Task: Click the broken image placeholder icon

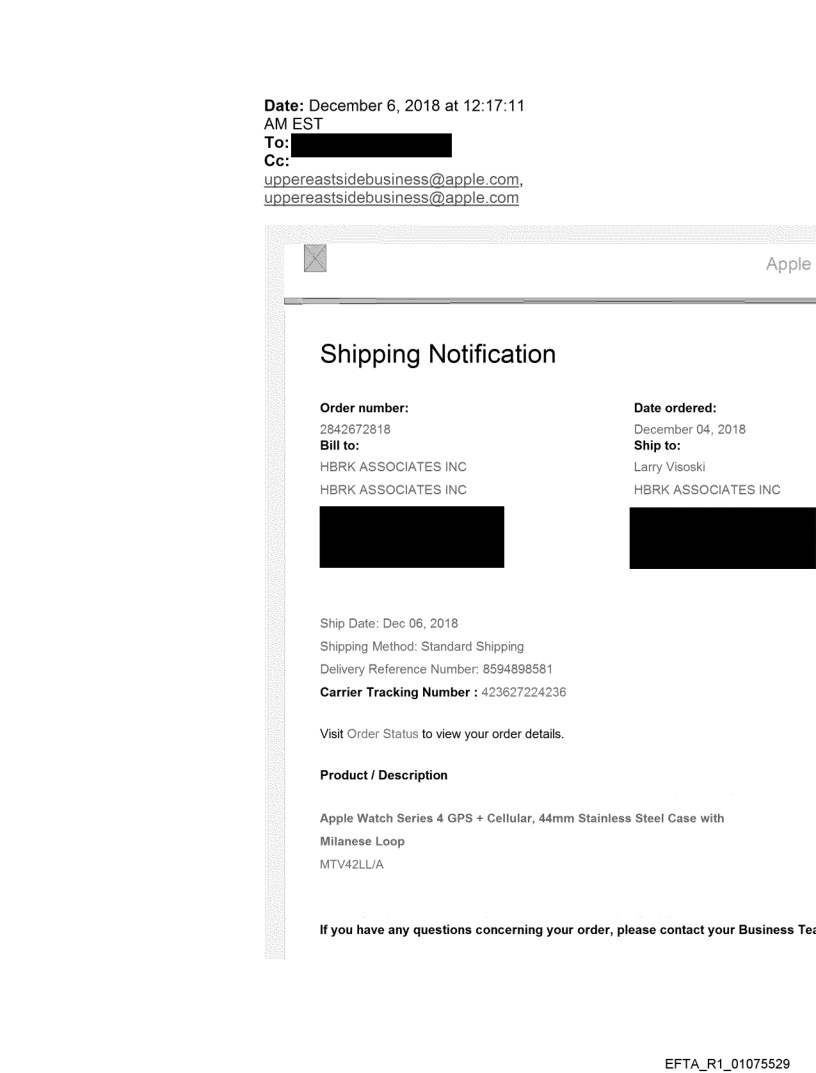Action: [315, 260]
